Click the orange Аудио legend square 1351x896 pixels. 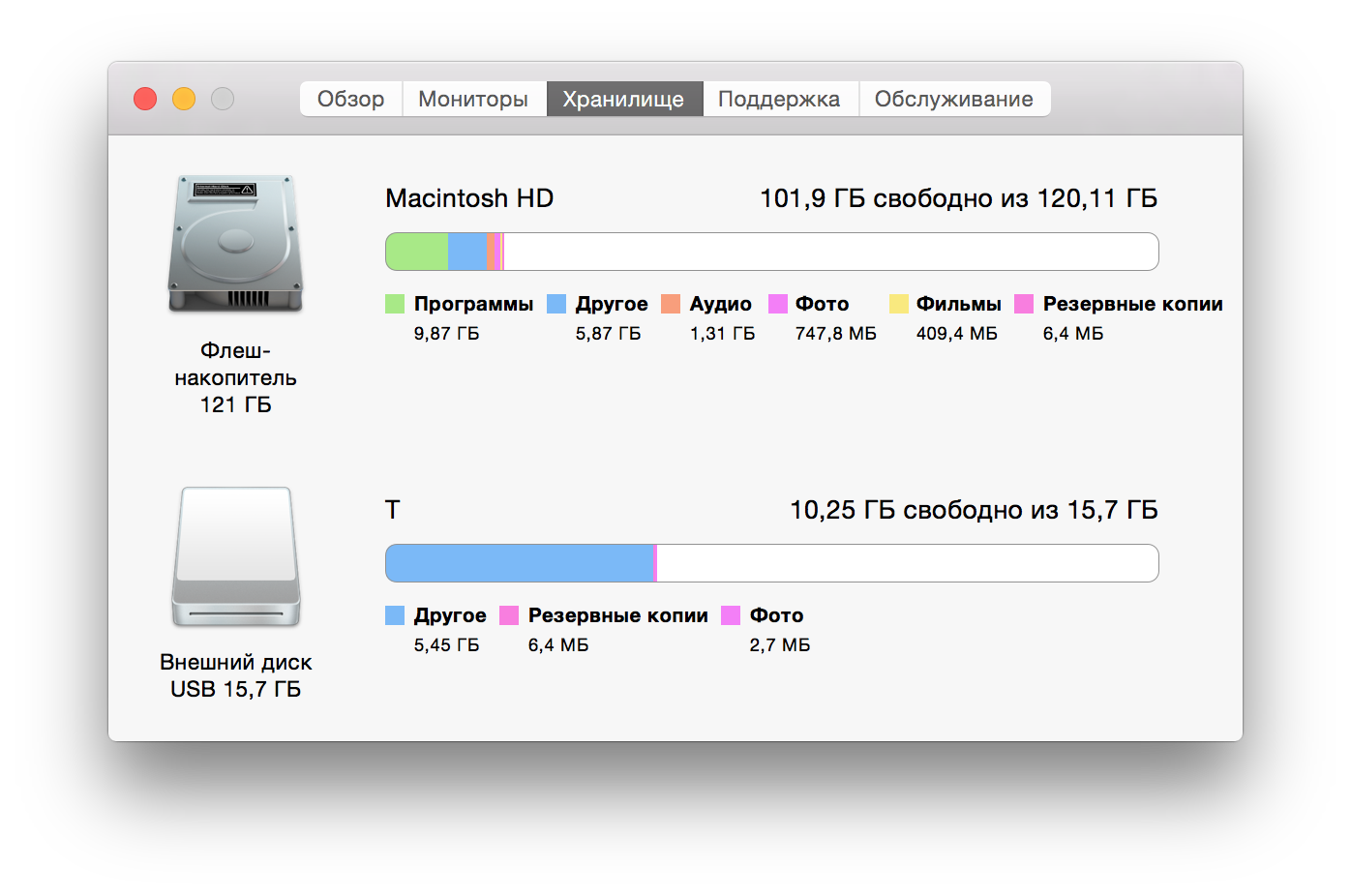(x=670, y=303)
